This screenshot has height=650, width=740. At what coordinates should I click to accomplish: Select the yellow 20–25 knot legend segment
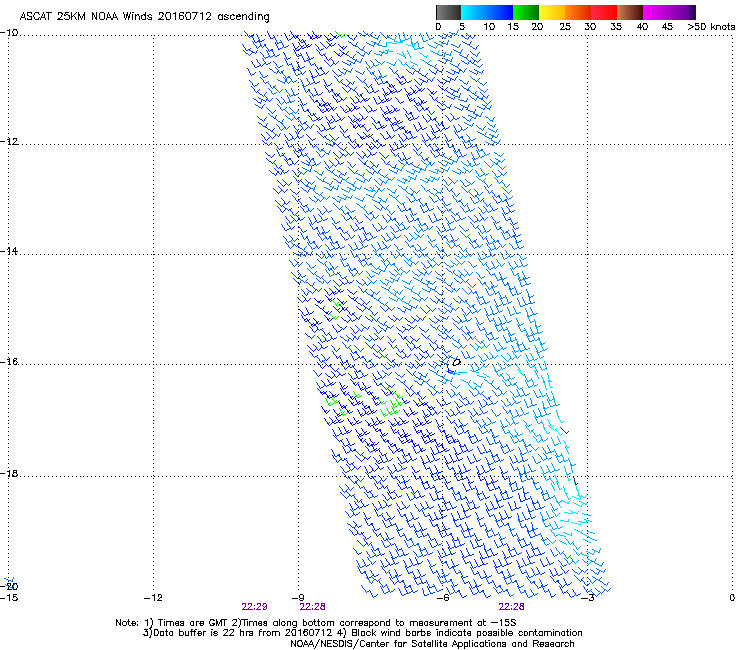tap(552, 12)
